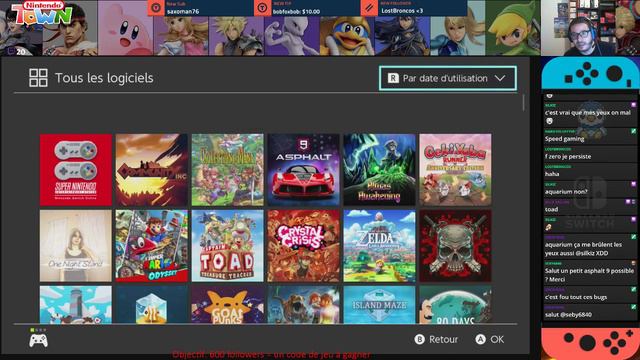
Task: Click the R button badge in sort box
Action: pyautogui.click(x=393, y=78)
